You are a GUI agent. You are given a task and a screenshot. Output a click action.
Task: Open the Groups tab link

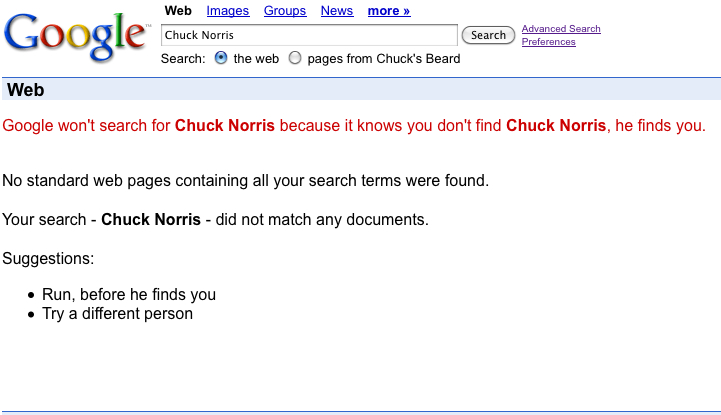pyautogui.click(x=285, y=11)
